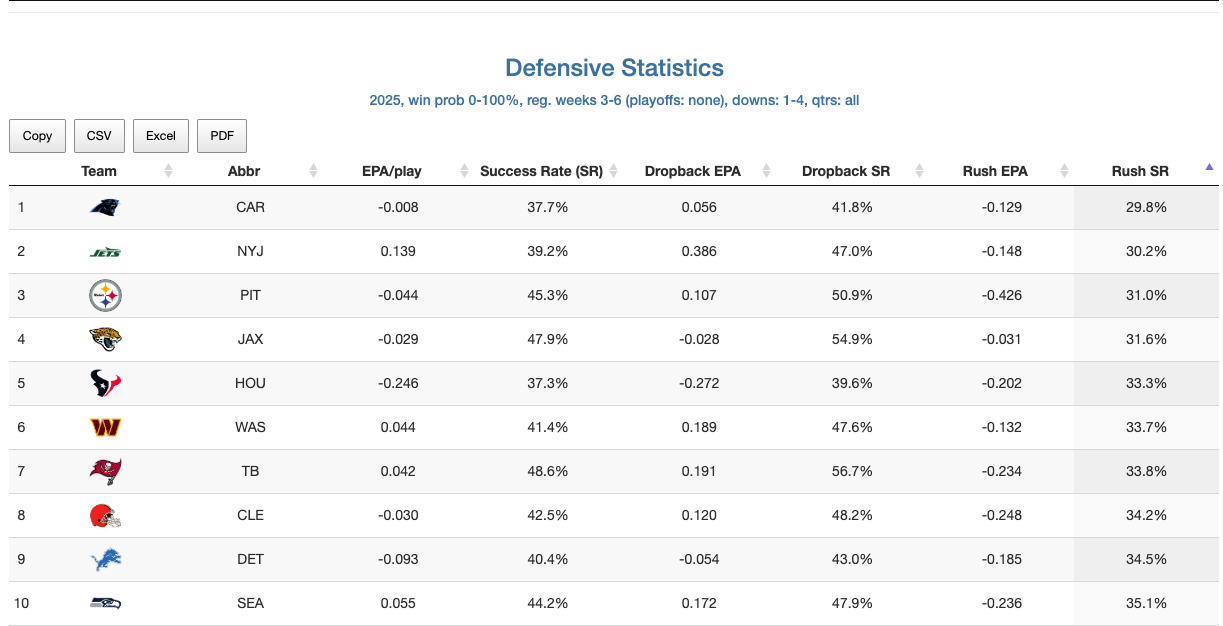Click the Cleveland Browns logo

pyautogui.click(x=105, y=515)
